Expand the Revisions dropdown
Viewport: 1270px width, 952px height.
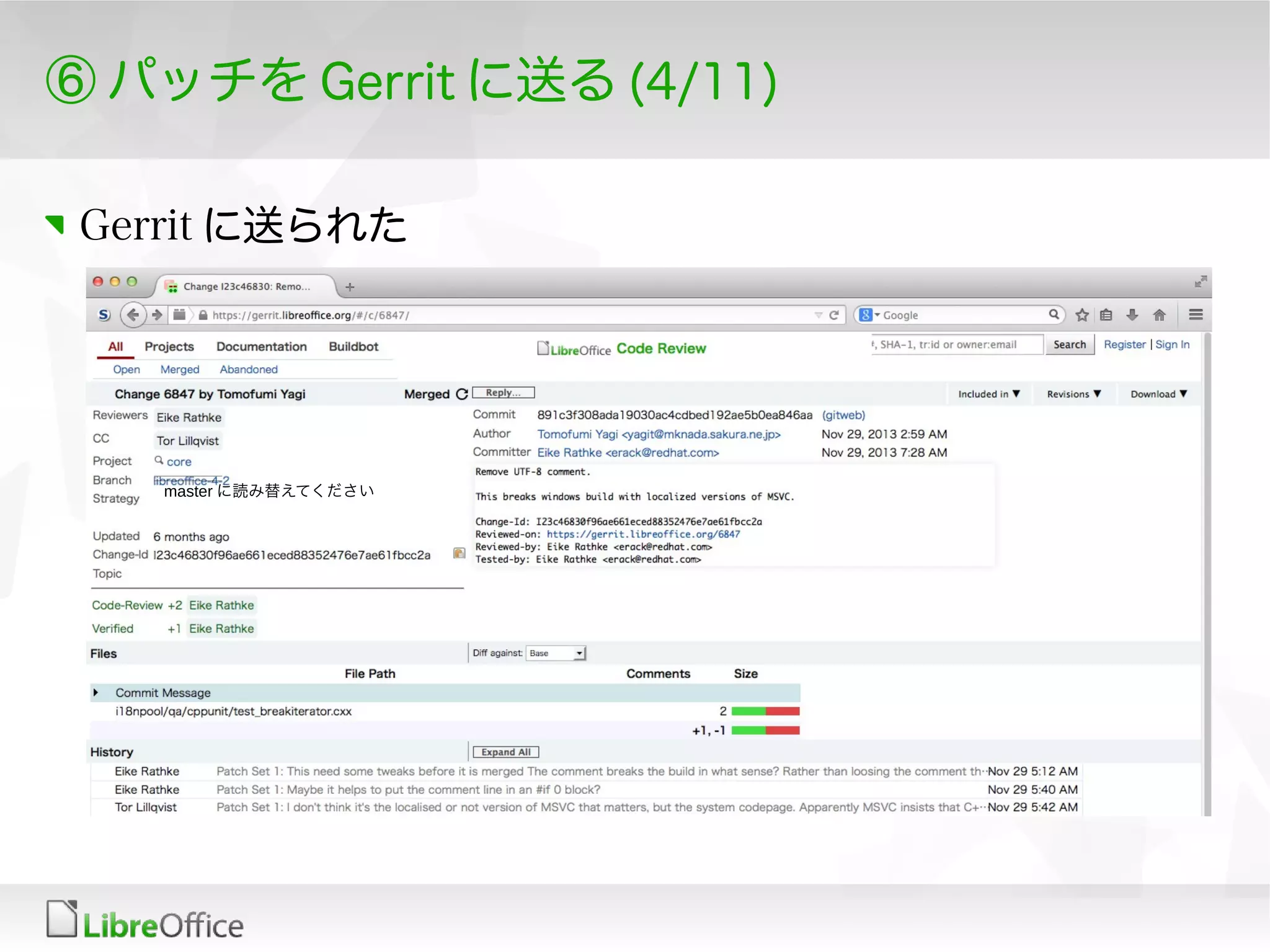tap(1074, 394)
